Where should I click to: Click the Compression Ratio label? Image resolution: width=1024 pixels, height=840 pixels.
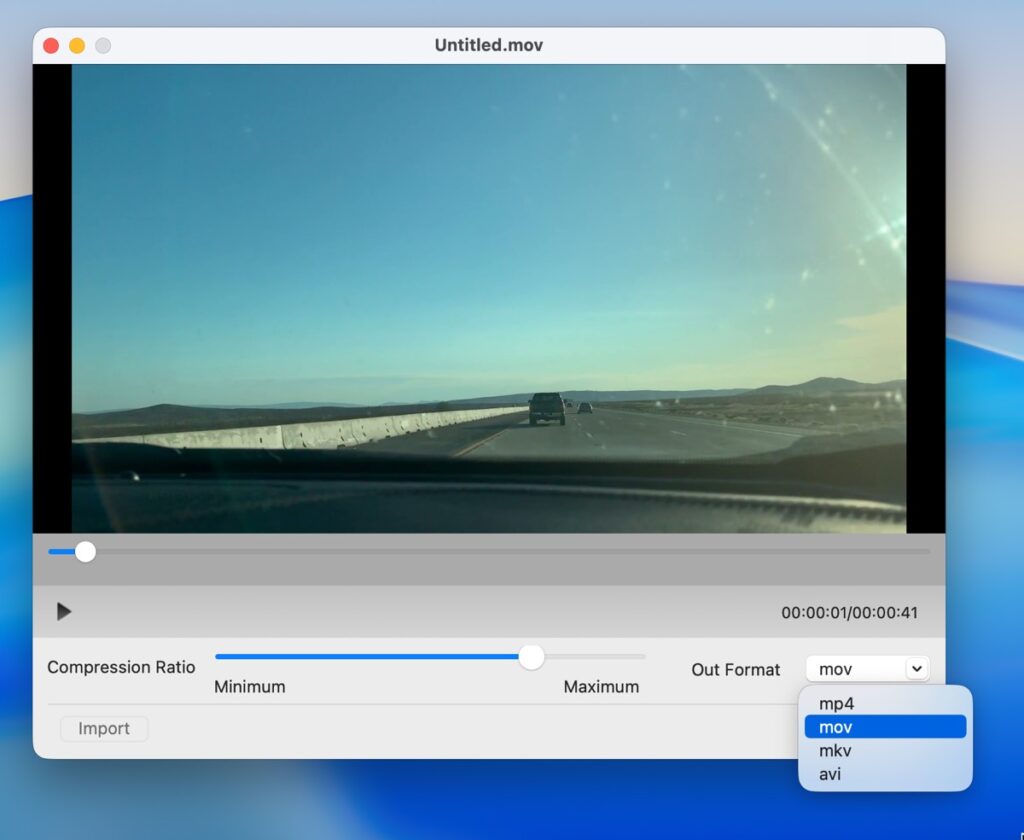[x=121, y=667]
